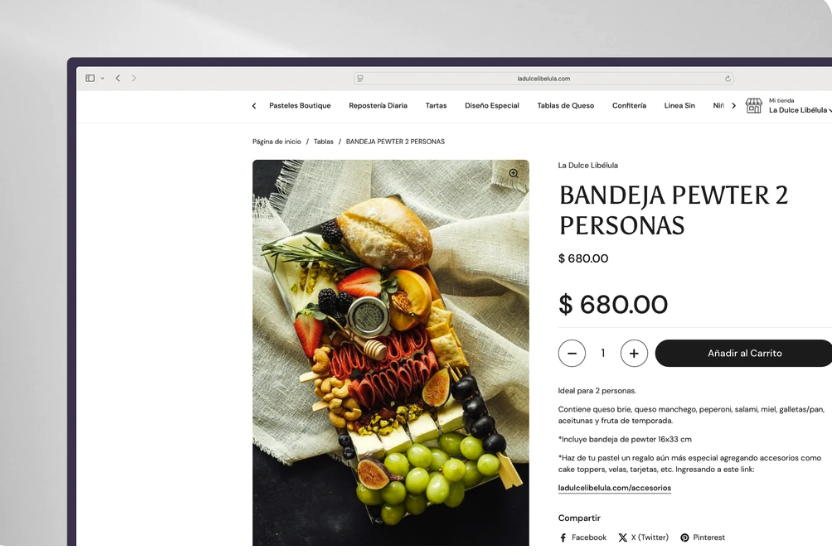Share the product on X (Twitter)
The width and height of the screenshot is (836, 558).
[644, 537]
